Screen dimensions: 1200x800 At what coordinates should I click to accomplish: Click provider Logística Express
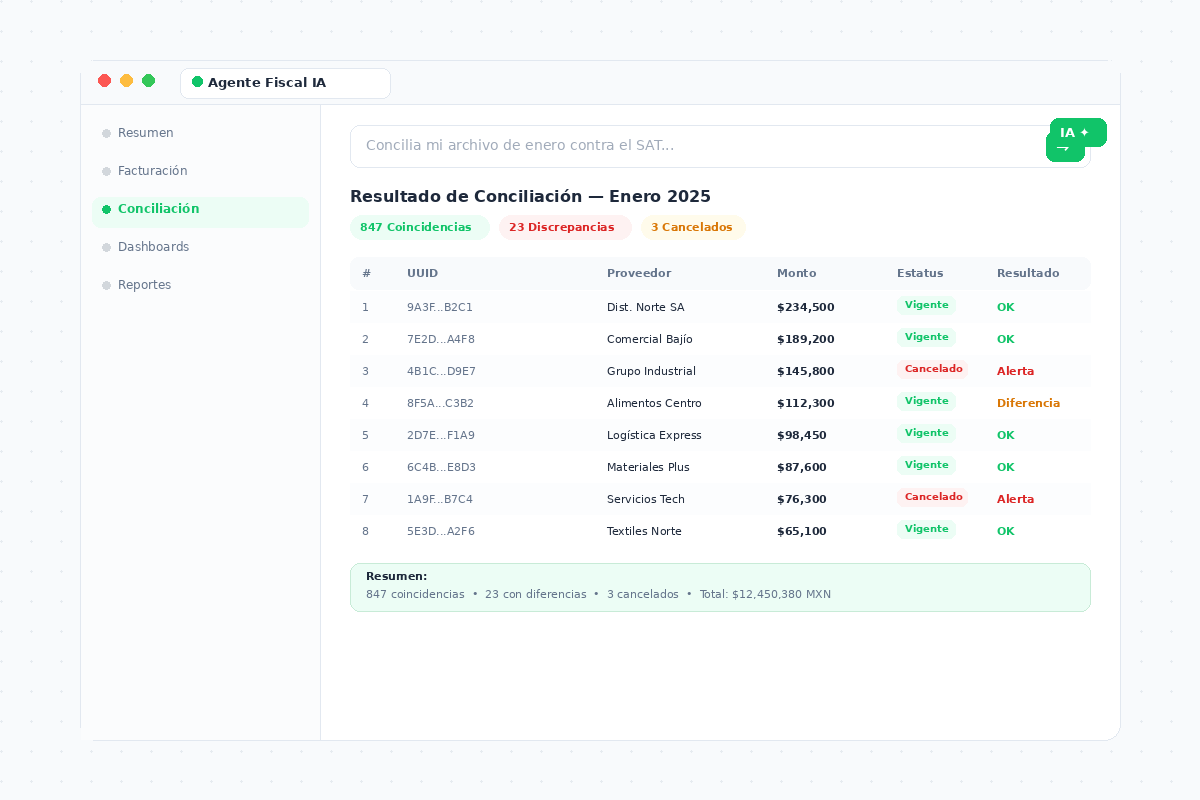tap(654, 435)
